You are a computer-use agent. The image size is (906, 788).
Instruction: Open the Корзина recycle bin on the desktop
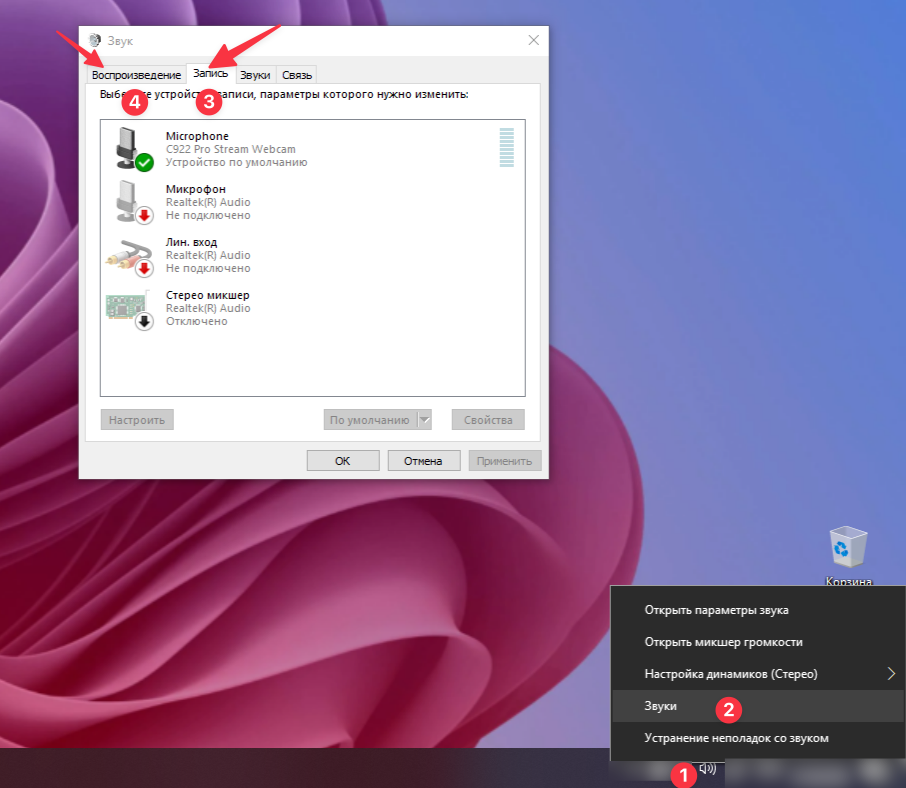[x=848, y=553]
